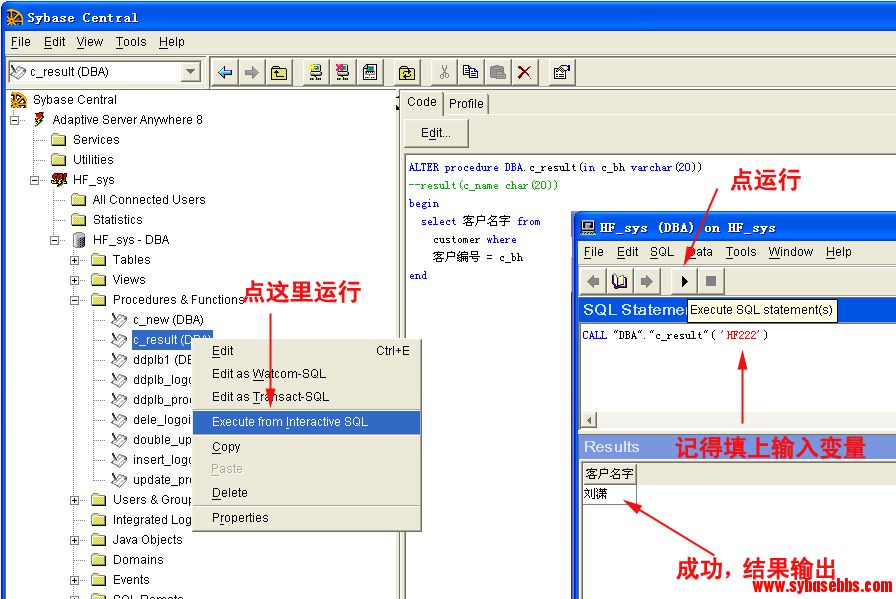Expand the Tables folder node

coord(75,260)
